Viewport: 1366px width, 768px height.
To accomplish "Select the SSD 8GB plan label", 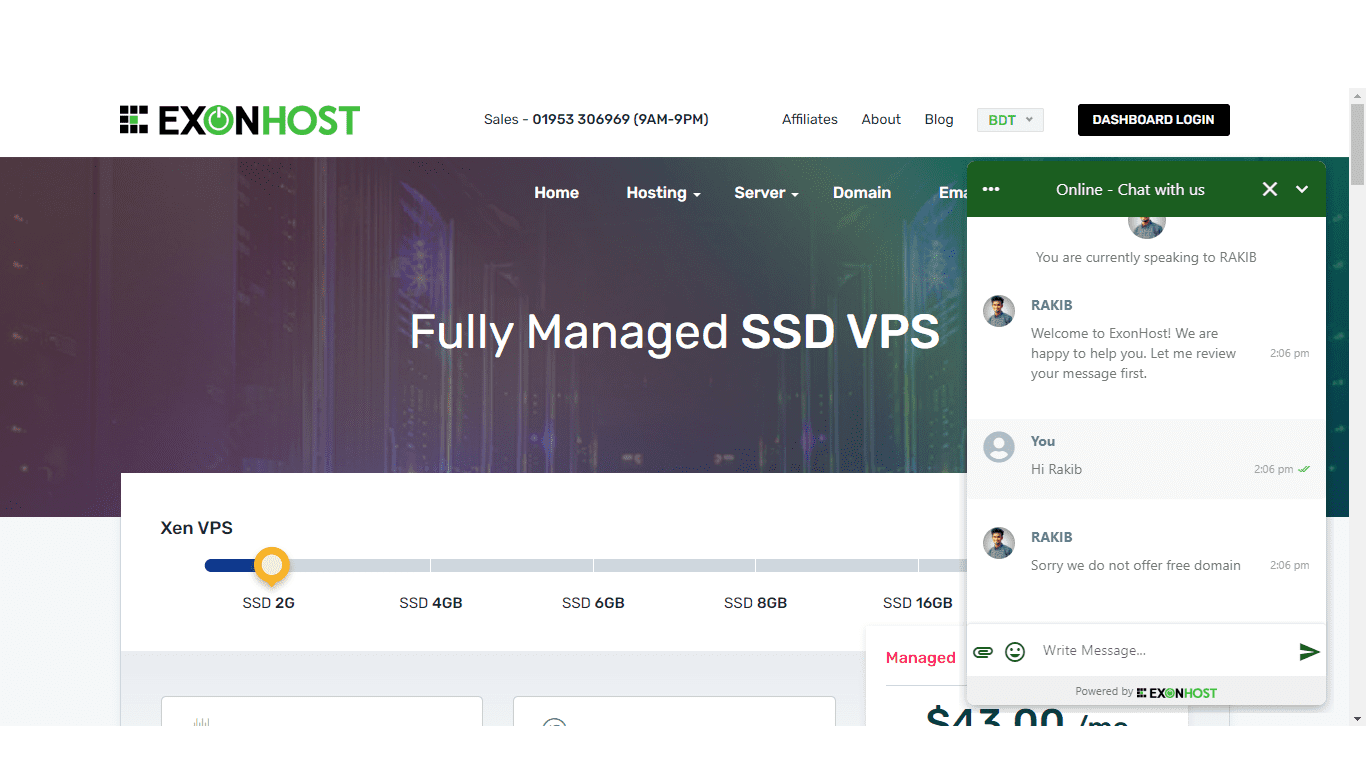I will [755, 603].
